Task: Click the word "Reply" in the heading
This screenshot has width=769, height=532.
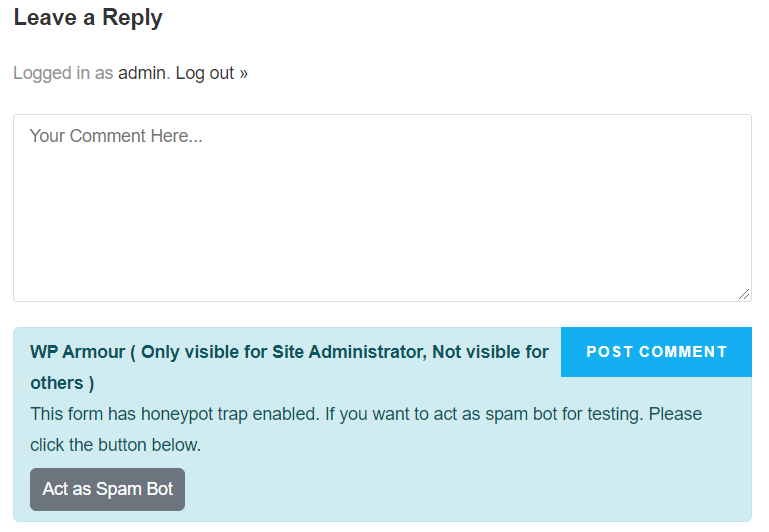Action: coord(132,18)
